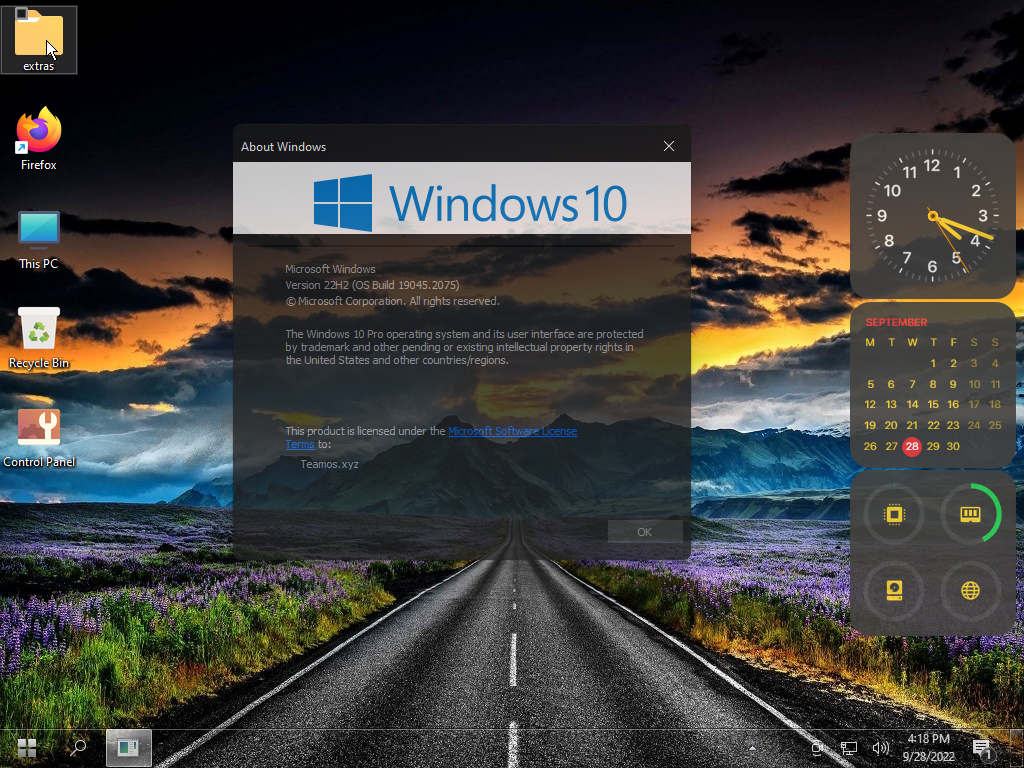Click day 30 in the calendar widget
Screen dimensions: 1024x768
(x=953, y=446)
